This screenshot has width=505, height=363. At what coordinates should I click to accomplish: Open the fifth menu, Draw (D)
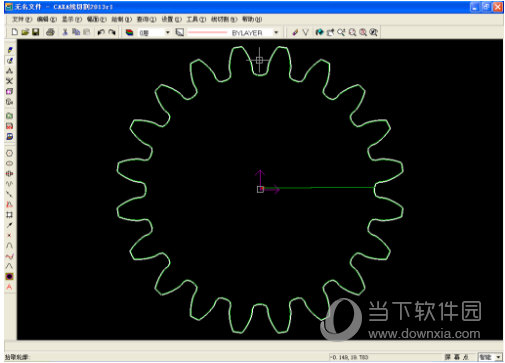122,19
